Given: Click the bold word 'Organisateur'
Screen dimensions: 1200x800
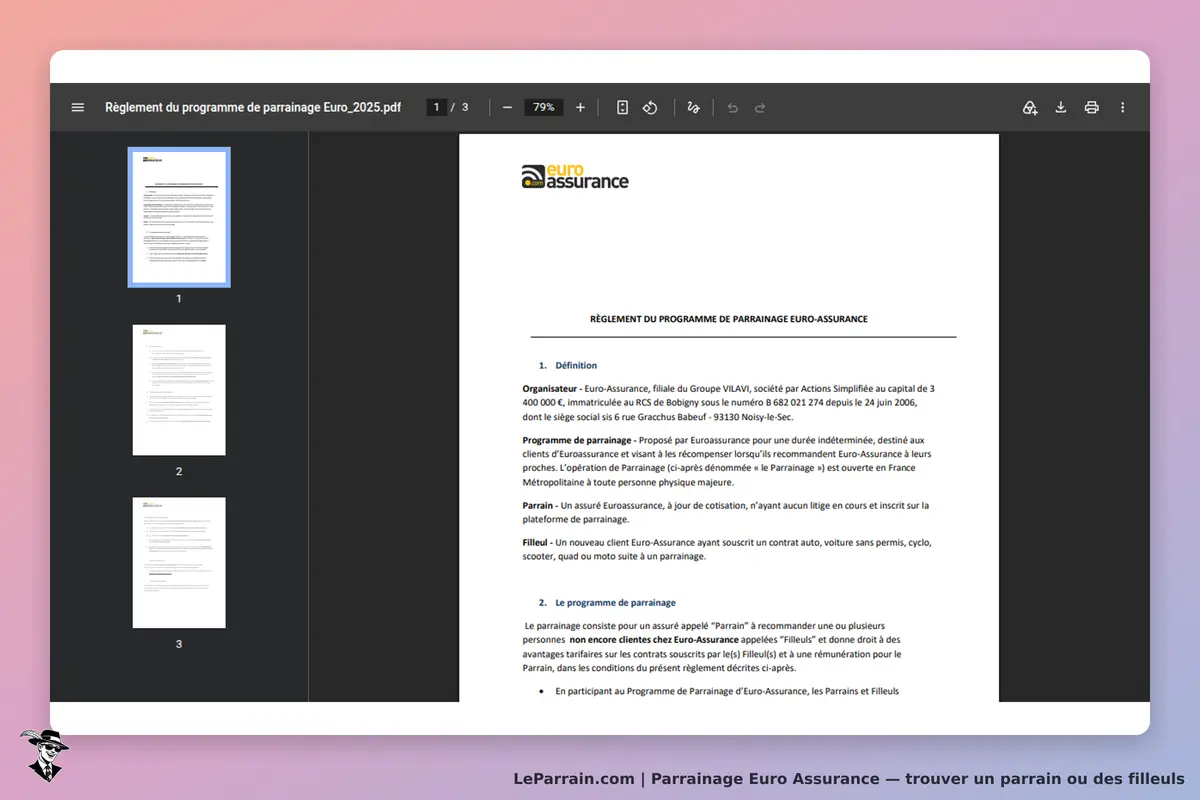Looking at the screenshot, I should pyautogui.click(x=549, y=387).
